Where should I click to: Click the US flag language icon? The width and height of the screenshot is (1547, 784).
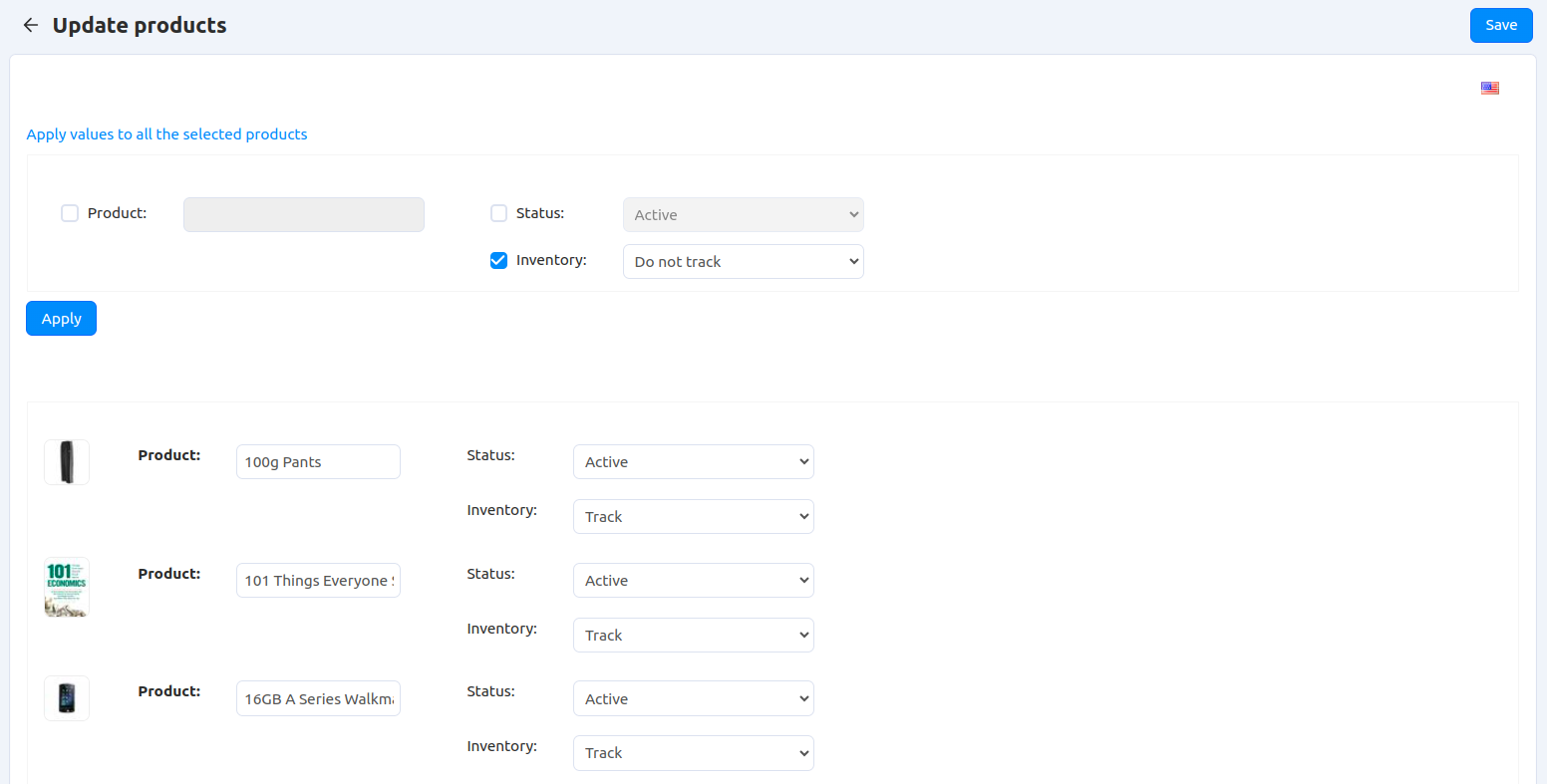click(x=1490, y=88)
